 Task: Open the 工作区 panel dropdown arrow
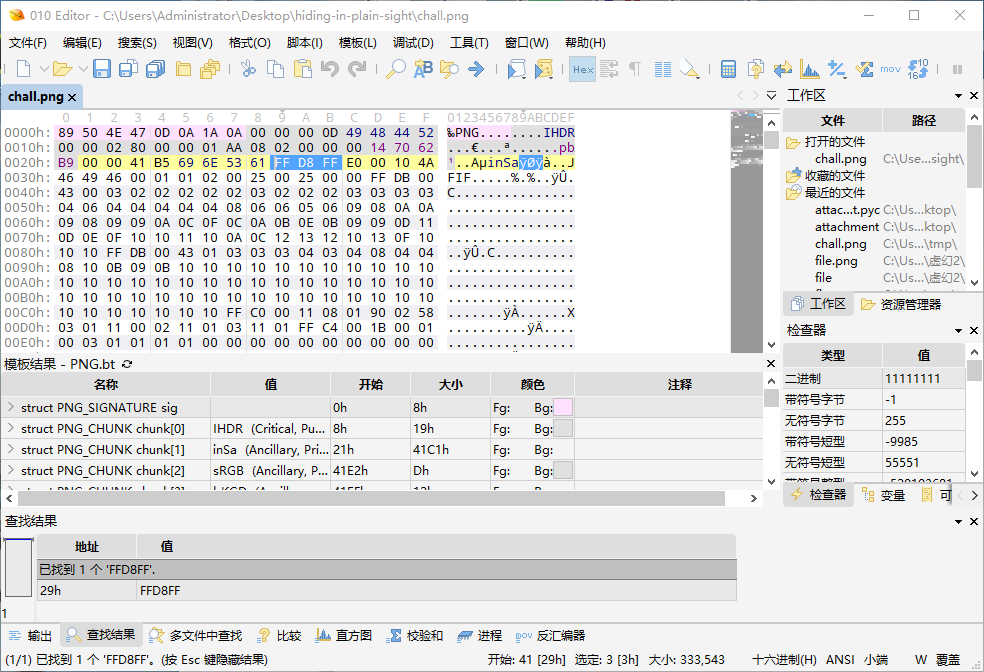point(958,96)
